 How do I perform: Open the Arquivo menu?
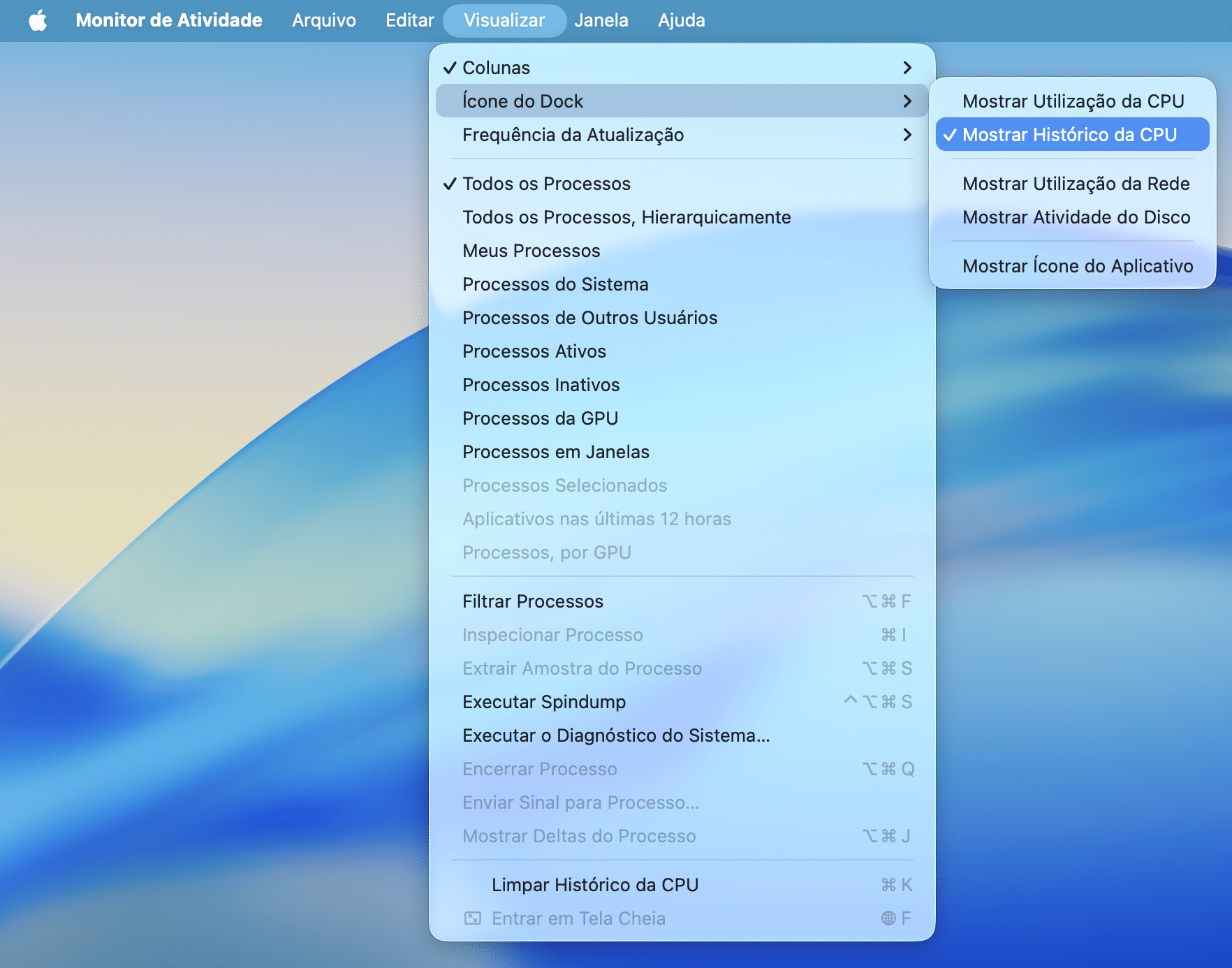point(324,20)
